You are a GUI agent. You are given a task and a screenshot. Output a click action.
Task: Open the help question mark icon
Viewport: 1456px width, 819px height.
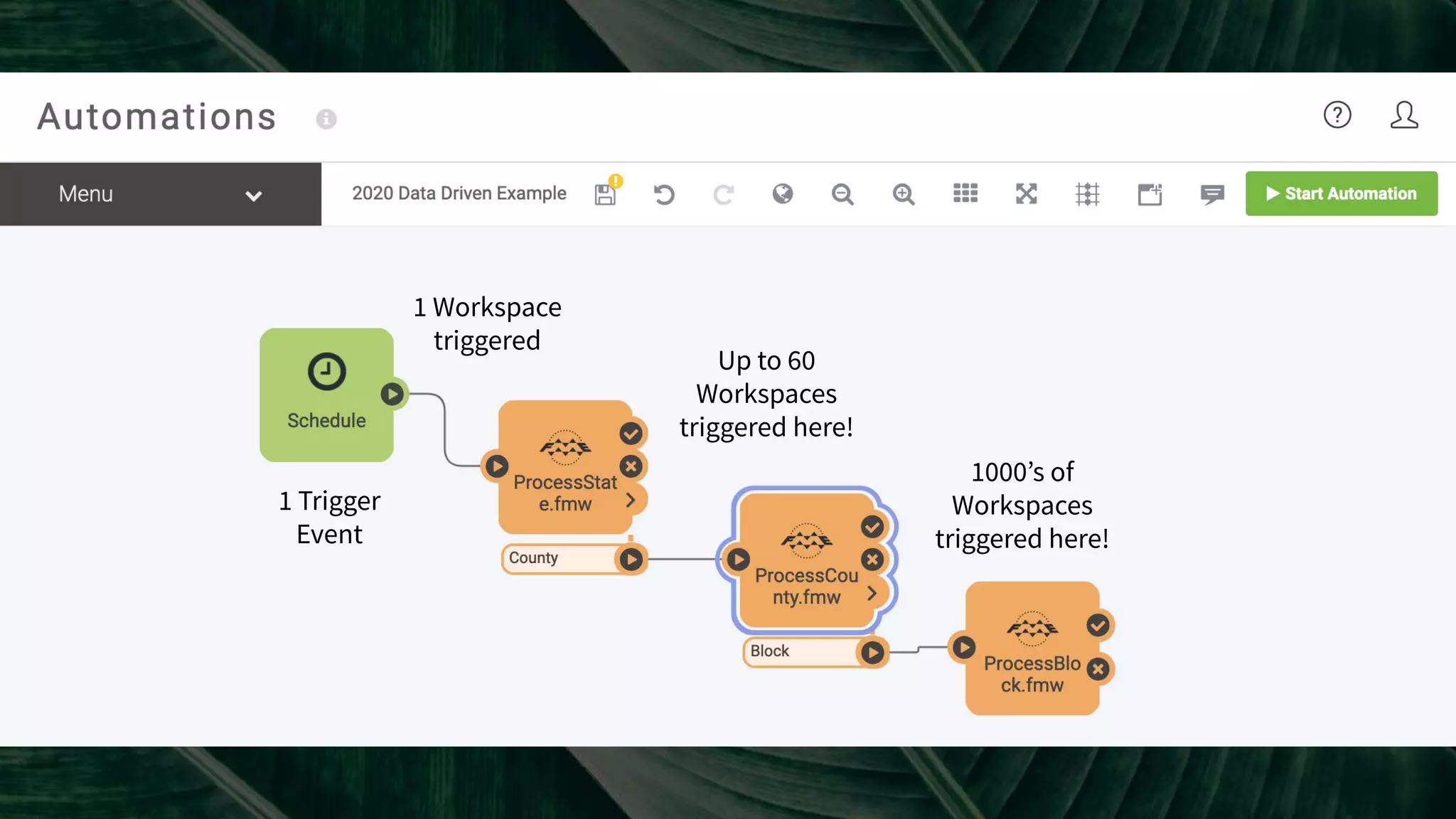[1337, 115]
